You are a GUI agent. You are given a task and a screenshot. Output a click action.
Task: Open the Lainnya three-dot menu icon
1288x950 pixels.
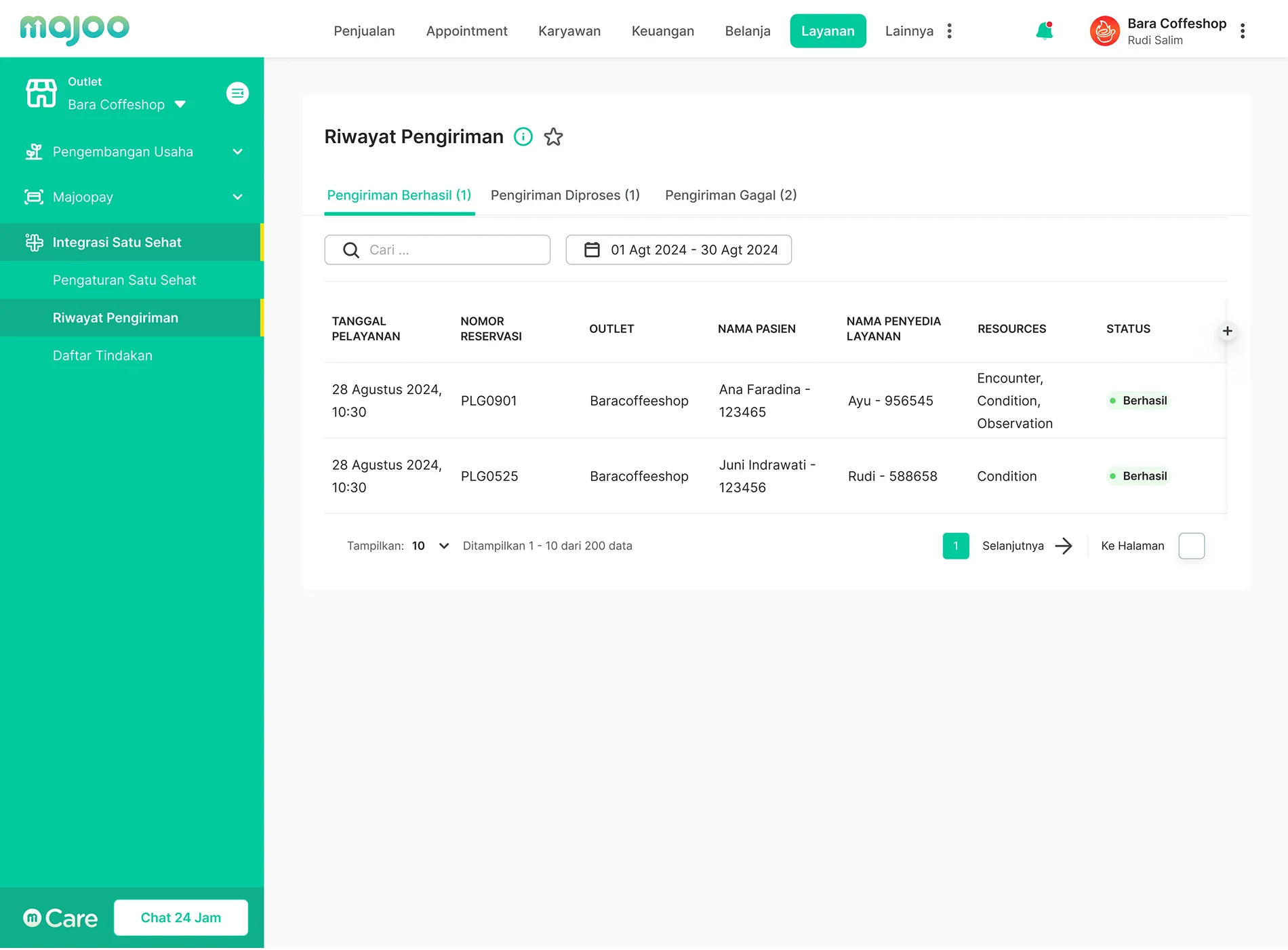949,31
